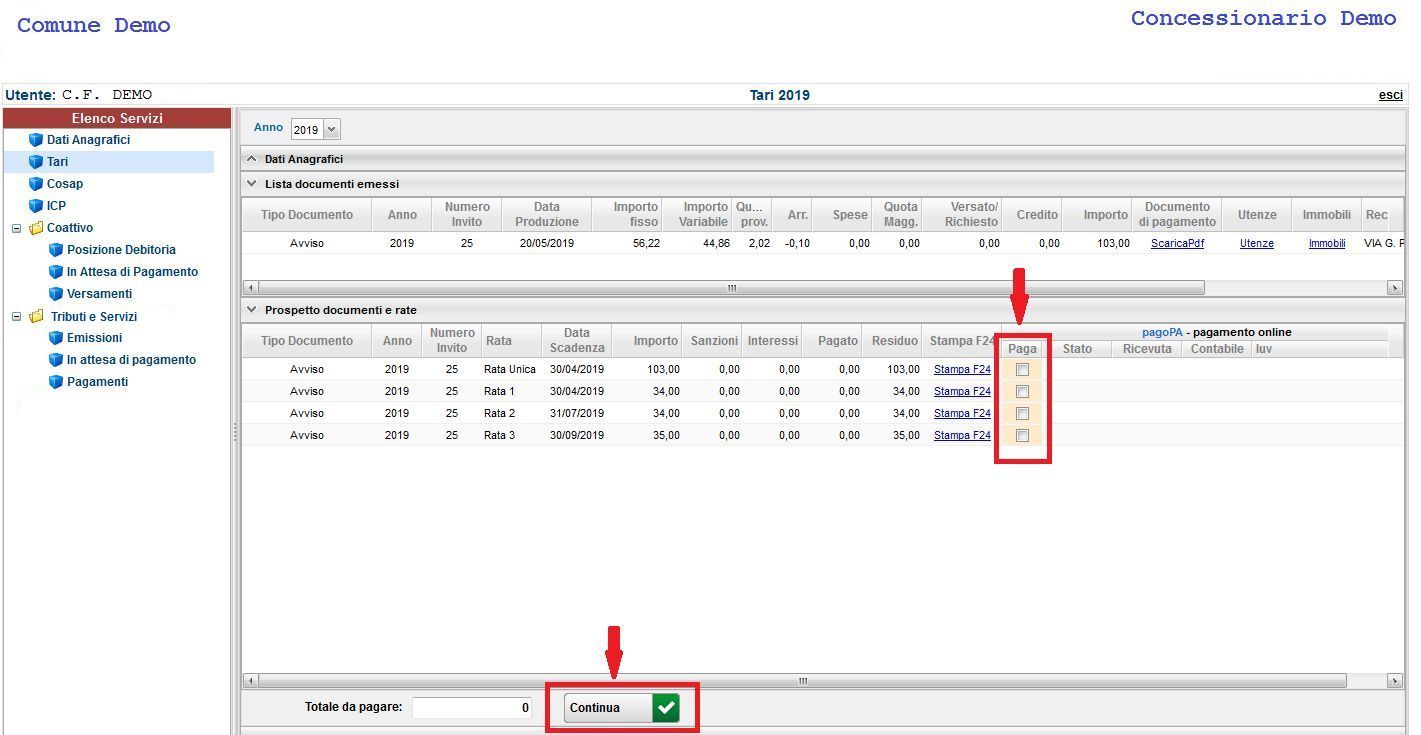This screenshot has height=735, width=1421.
Task: Click the Totale da pagare field
Action: (472, 708)
